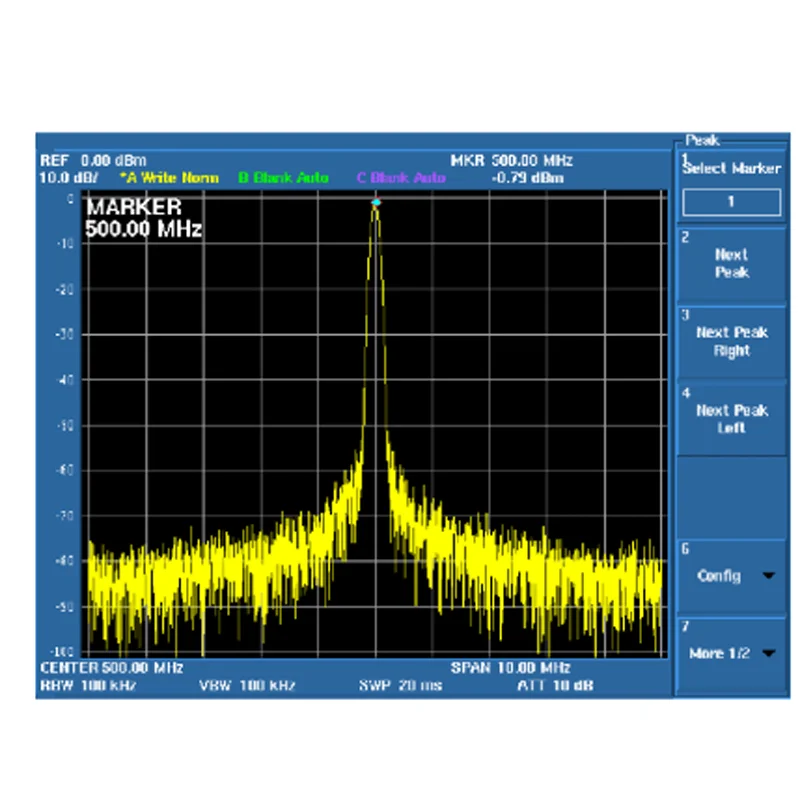This screenshot has width=800, height=800.
Task: Click the Select Marker softkey
Action: (731, 185)
